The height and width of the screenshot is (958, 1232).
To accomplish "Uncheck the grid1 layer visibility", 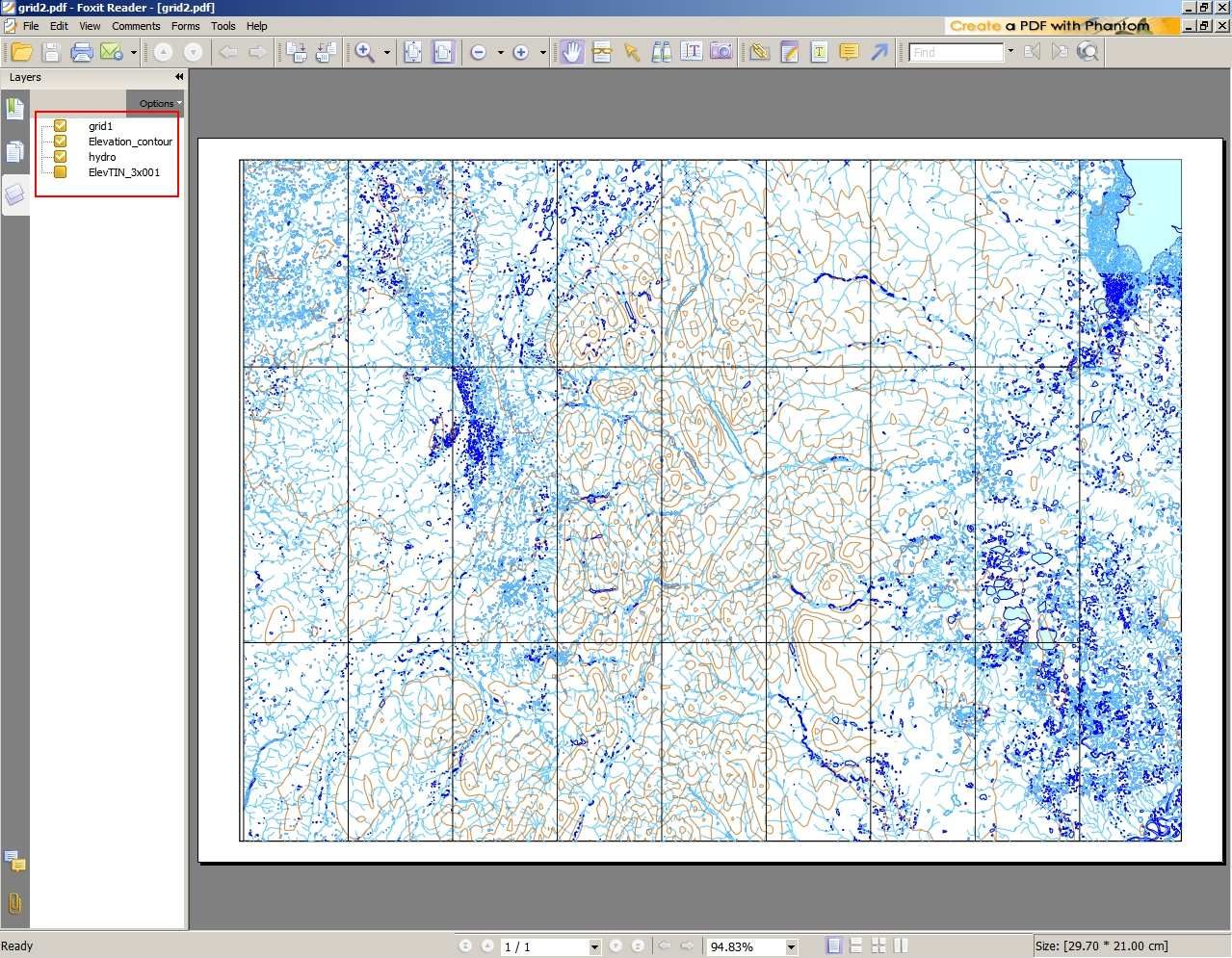I will [61, 126].
